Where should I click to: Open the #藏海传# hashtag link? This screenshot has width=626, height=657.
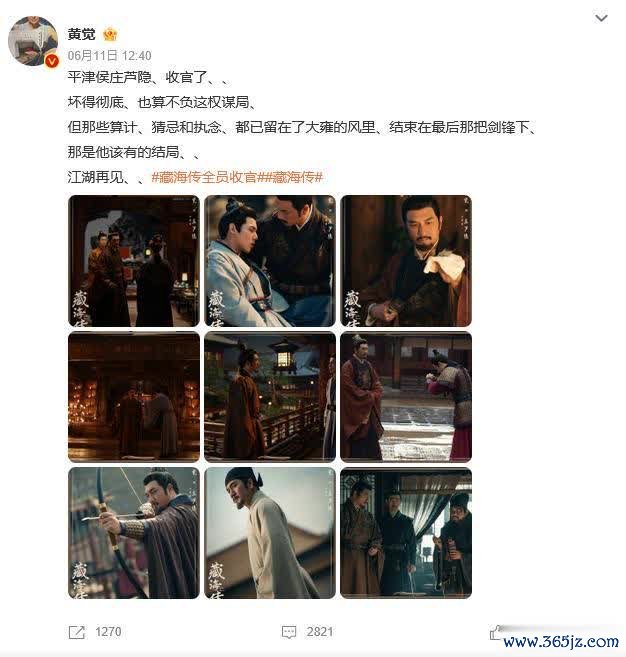pyautogui.click(x=293, y=177)
